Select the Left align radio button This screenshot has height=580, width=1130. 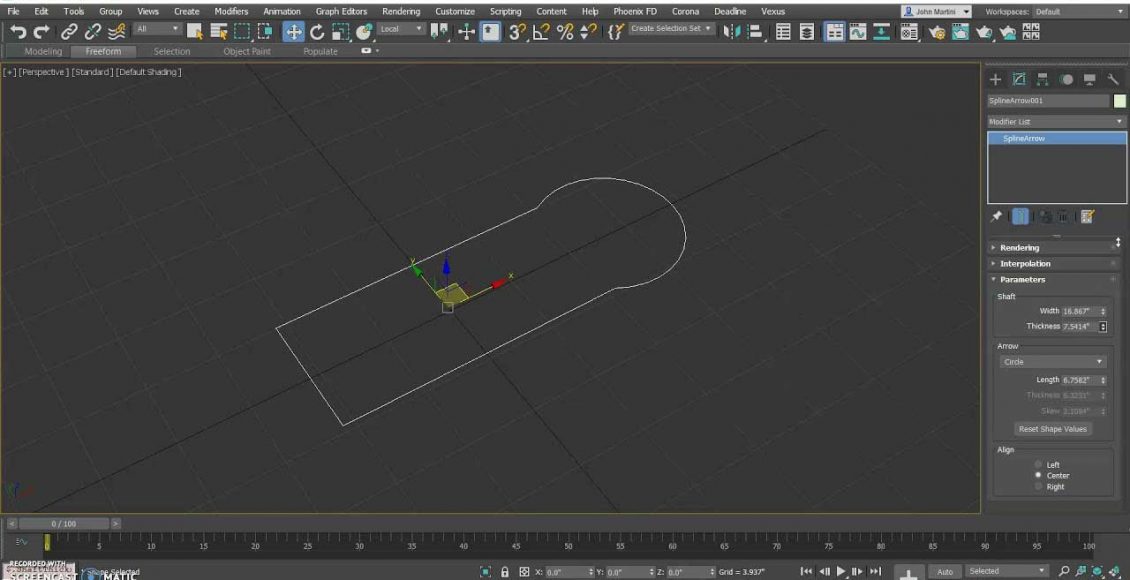click(x=1039, y=465)
